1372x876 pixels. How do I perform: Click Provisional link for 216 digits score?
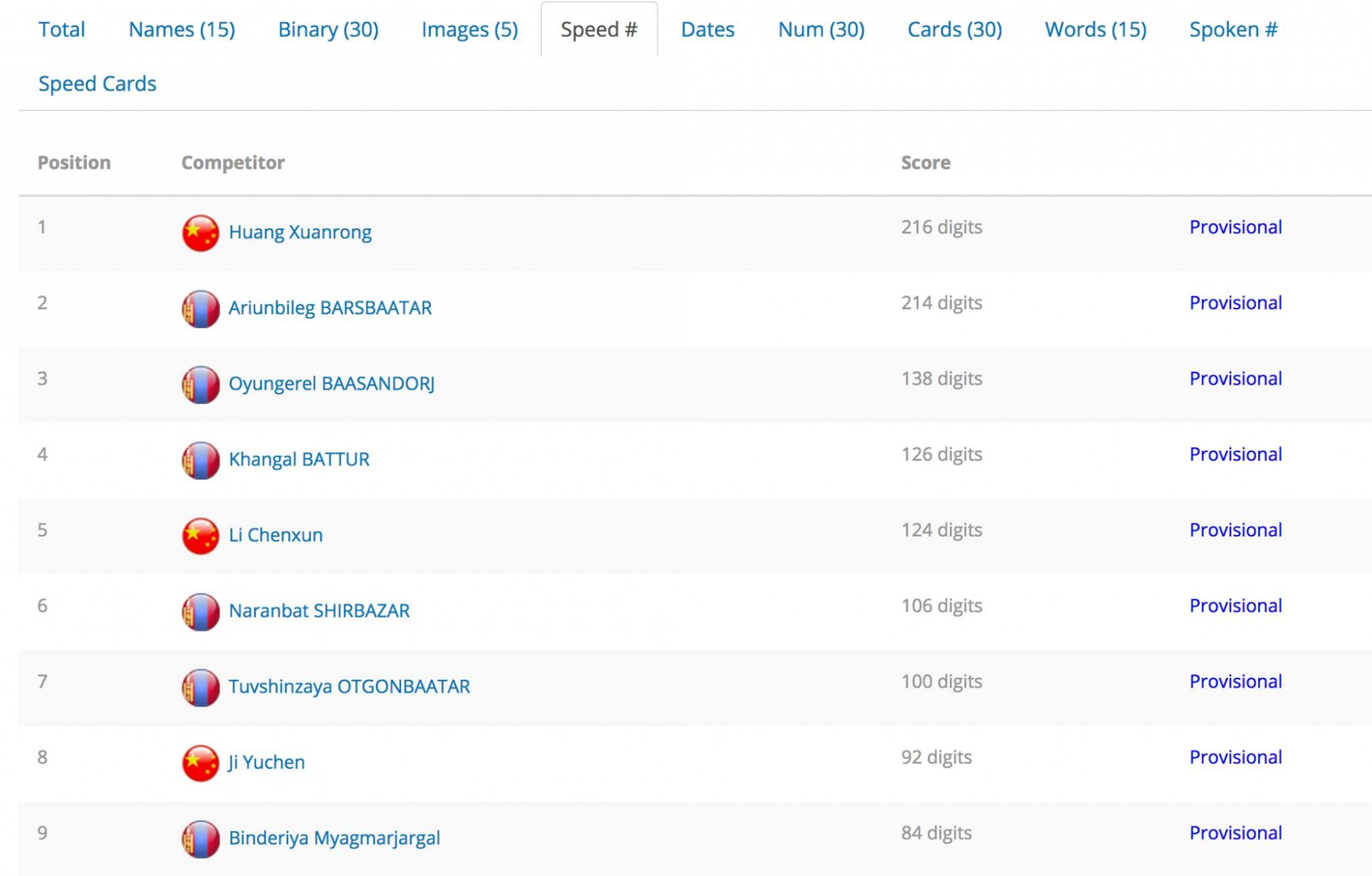click(1235, 227)
